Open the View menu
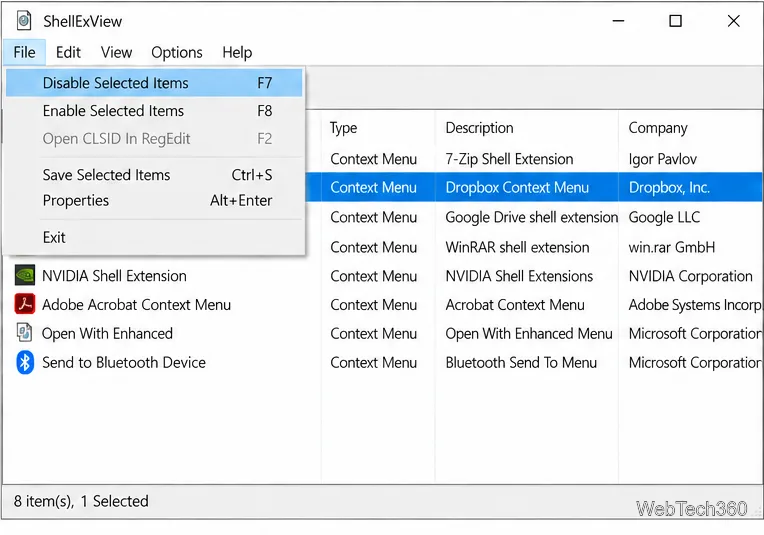Image resolution: width=764 pixels, height=535 pixels. click(116, 52)
